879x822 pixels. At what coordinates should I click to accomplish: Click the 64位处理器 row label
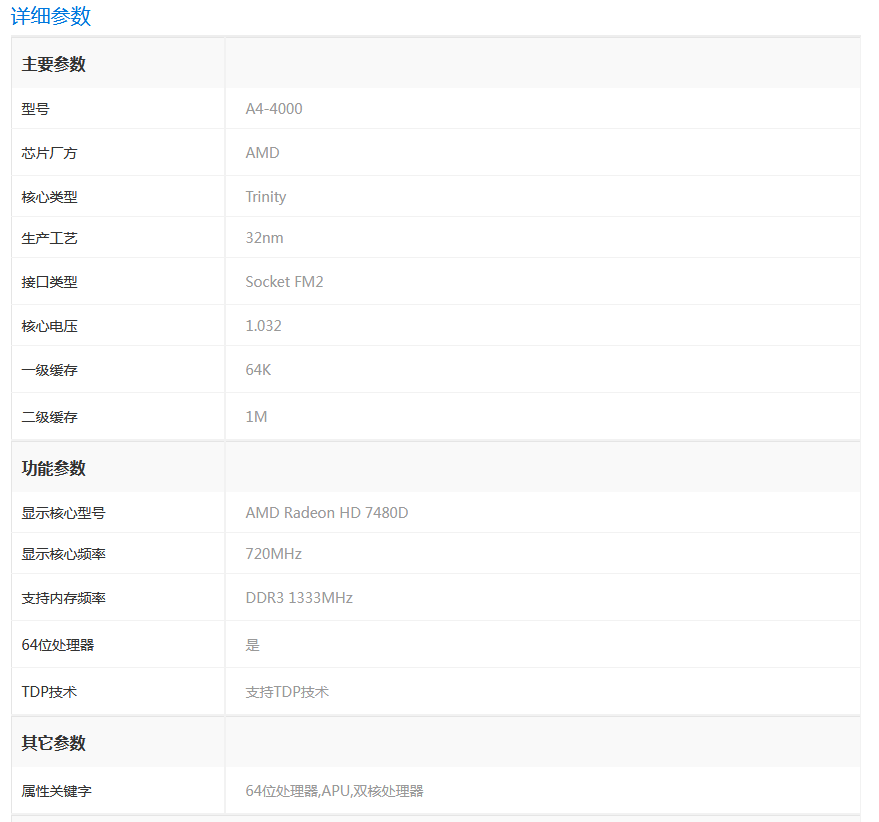coord(55,644)
